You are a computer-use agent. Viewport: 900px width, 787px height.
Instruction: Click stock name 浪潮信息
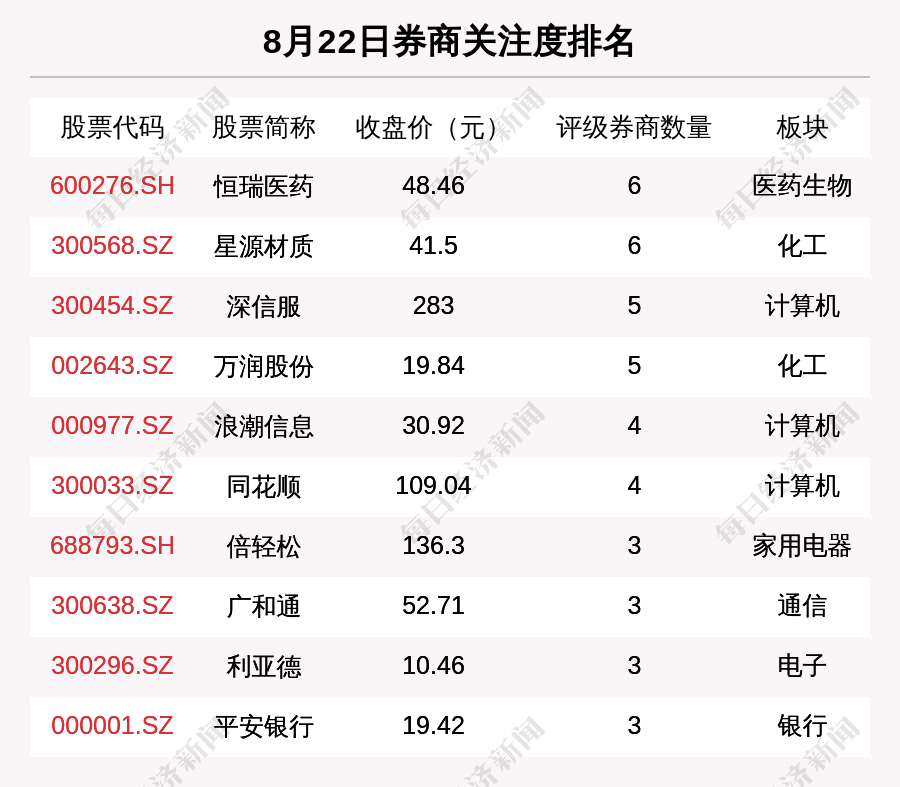click(263, 427)
